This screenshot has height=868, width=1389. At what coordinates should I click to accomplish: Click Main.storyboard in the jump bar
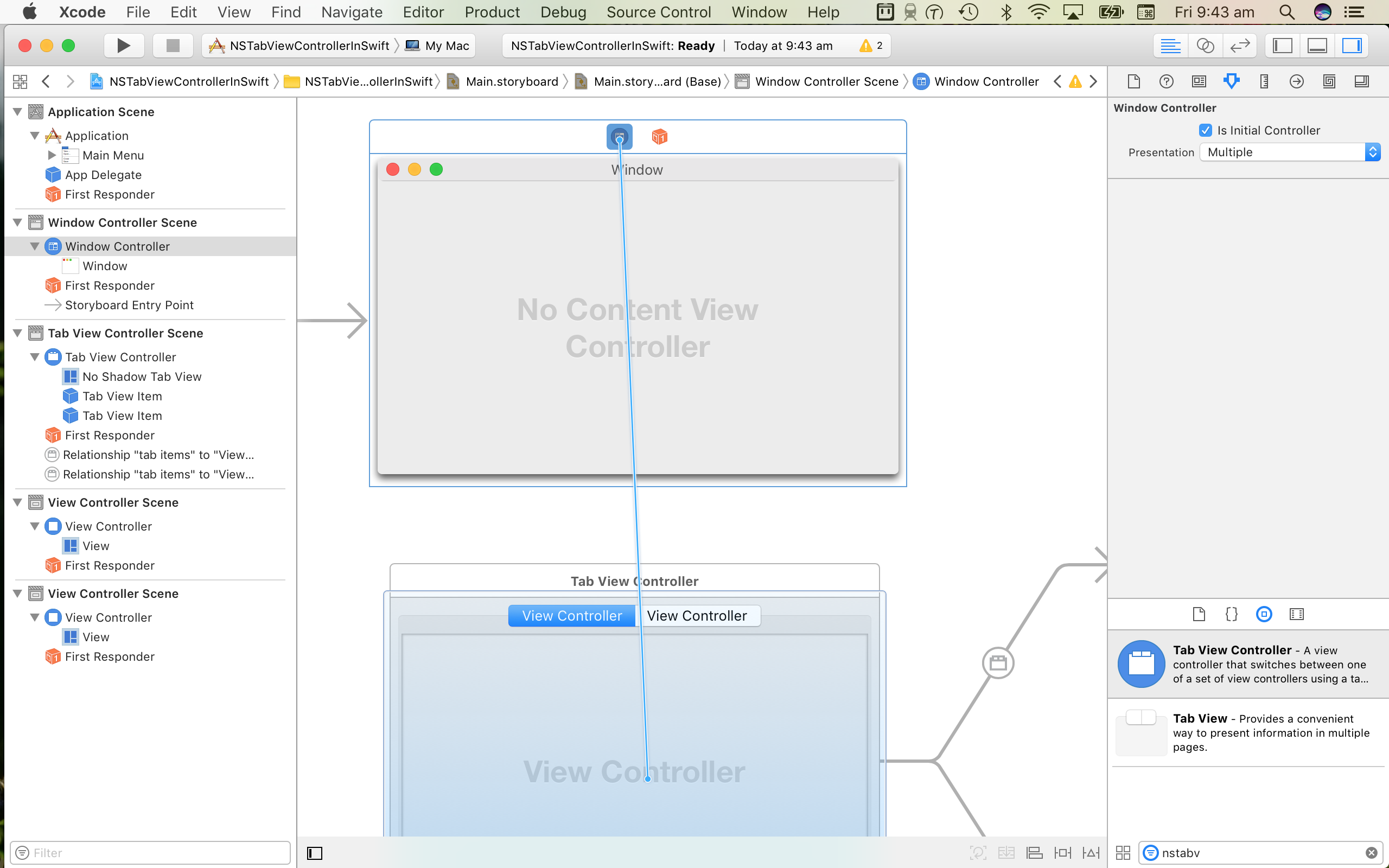[x=512, y=81]
